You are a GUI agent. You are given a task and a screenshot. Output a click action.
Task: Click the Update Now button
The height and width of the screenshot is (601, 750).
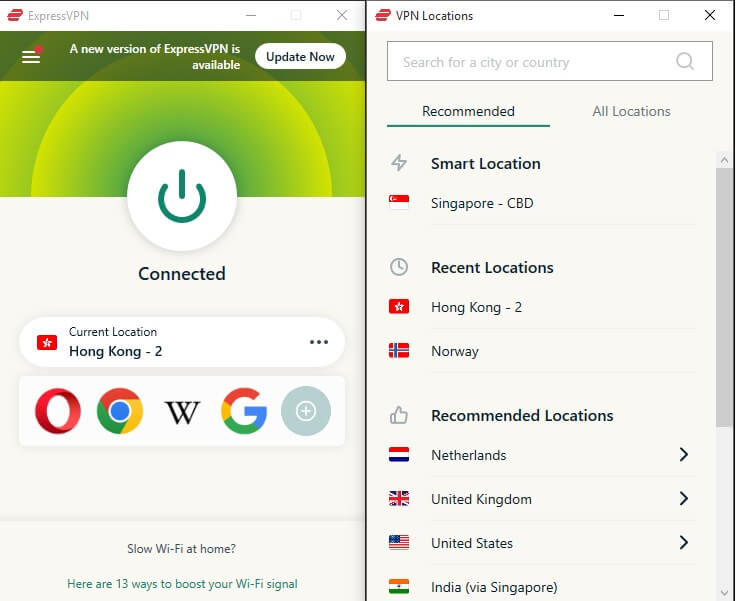coord(300,56)
